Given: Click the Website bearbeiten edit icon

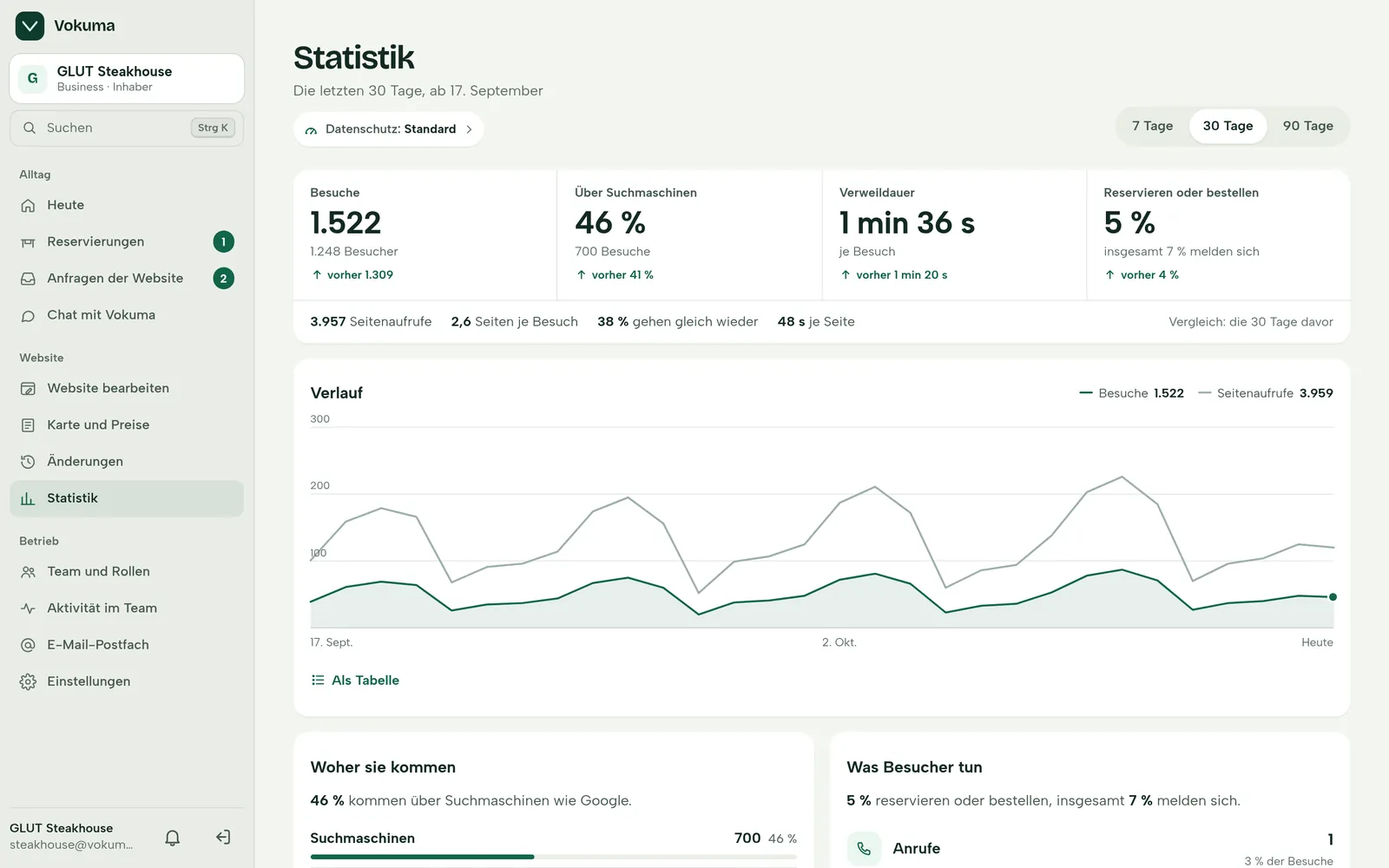Looking at the screenshot, I should point(28,389).
